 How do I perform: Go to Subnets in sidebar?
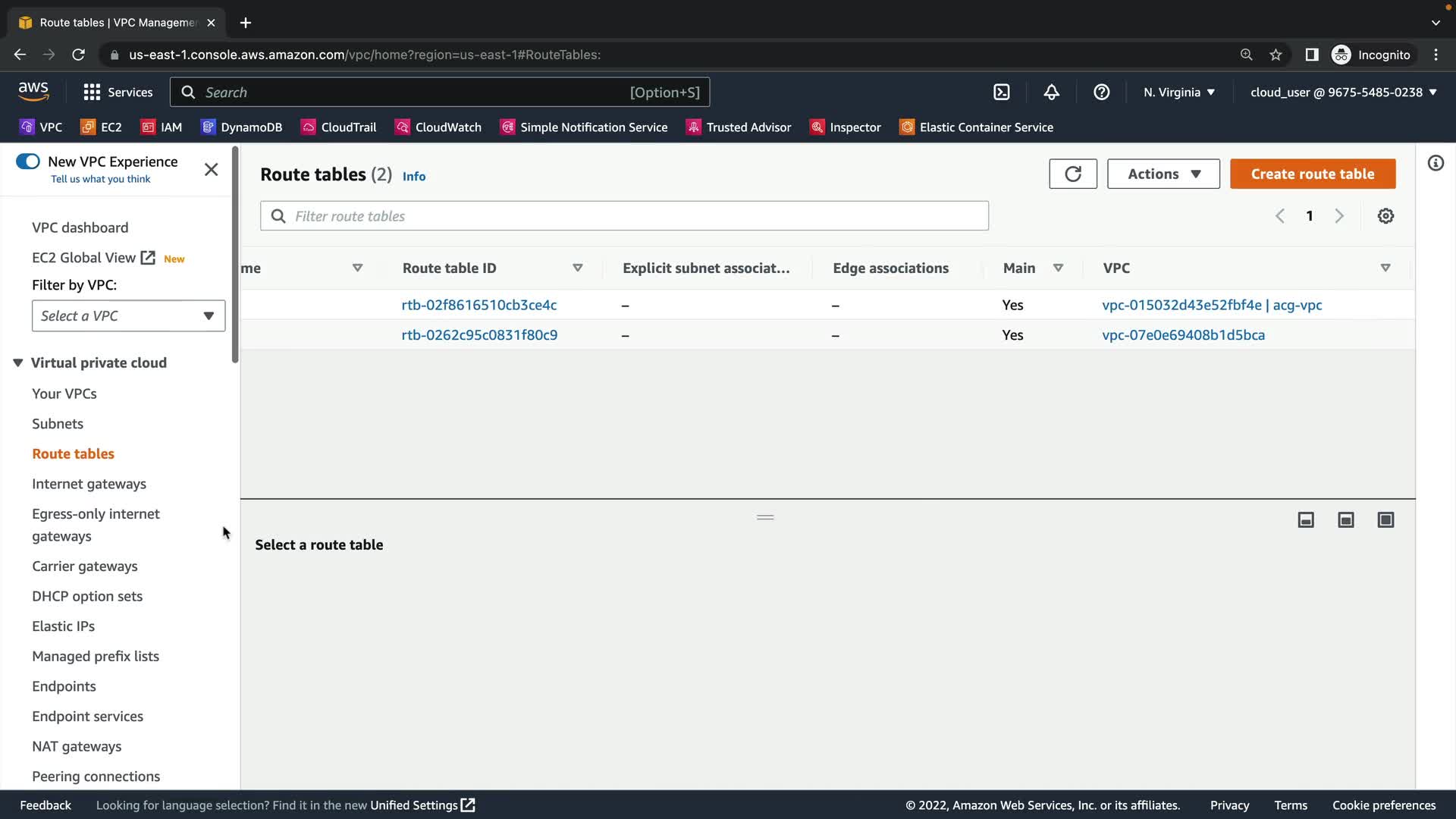click(x=58, y=424)
